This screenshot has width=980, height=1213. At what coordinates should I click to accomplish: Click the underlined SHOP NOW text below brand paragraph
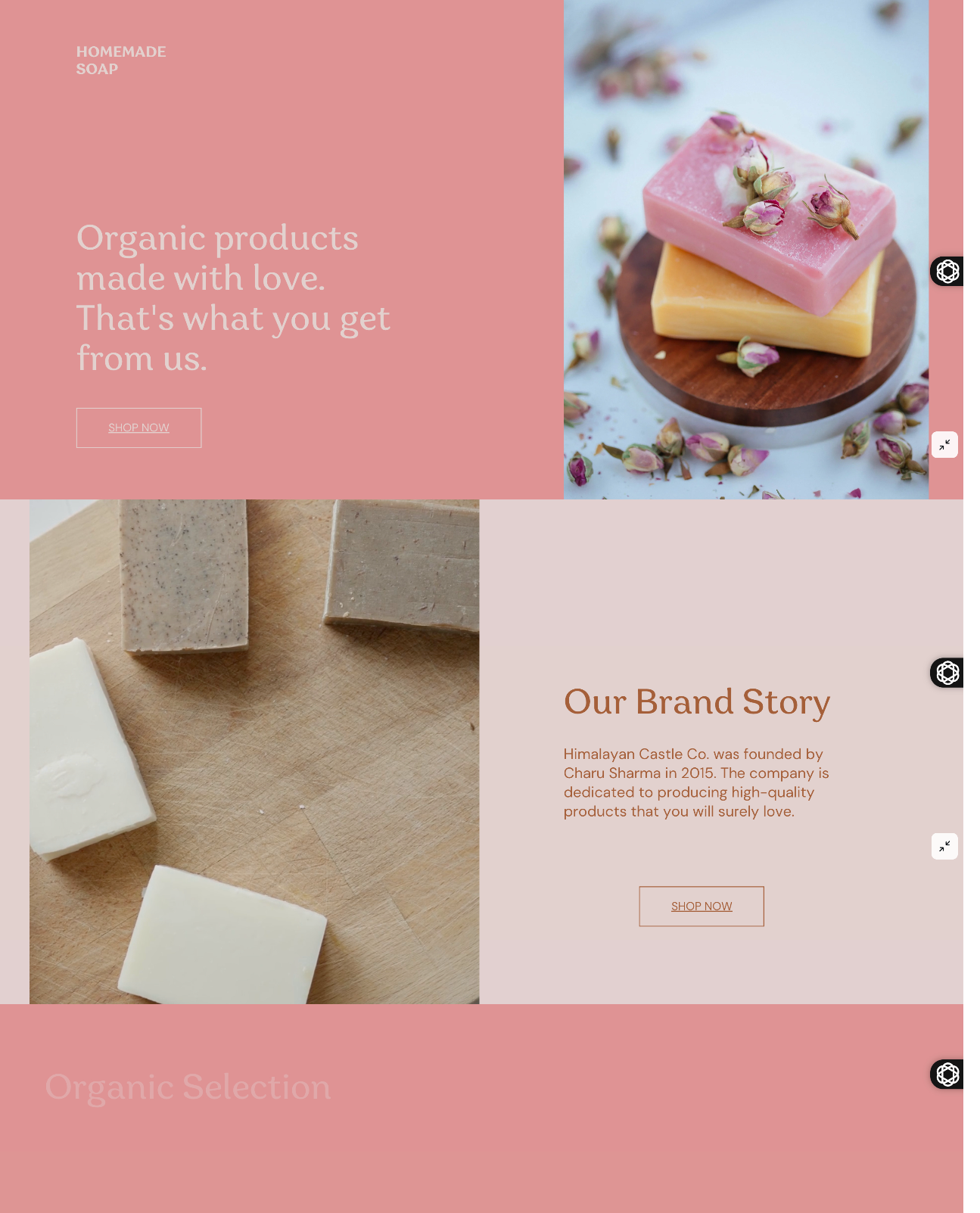click(702, 906)
